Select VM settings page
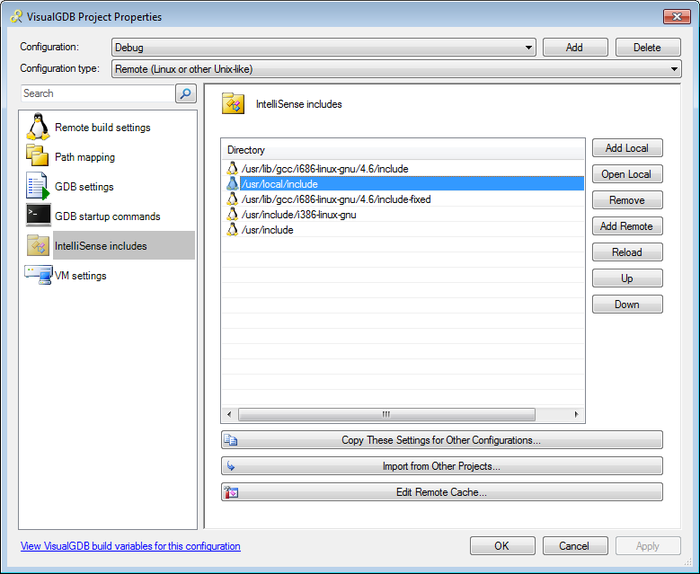This screenshot has height=574, width=700. pyautogui.click(x=80, y=275)
